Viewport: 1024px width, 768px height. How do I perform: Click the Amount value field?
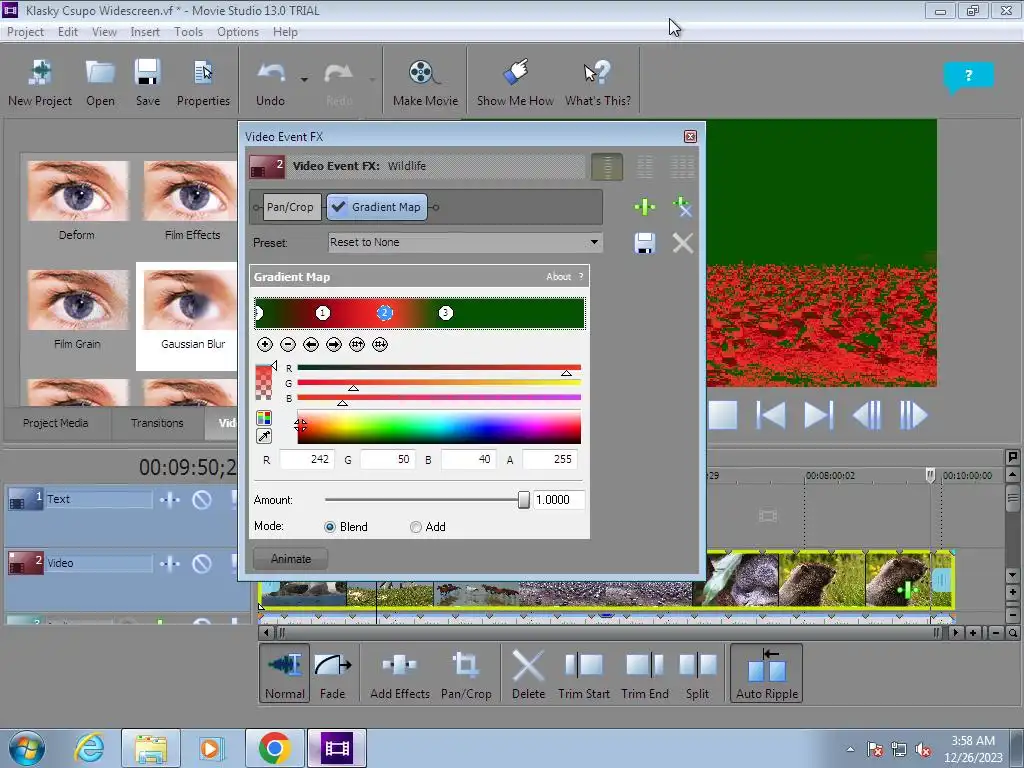click(558, 500)
